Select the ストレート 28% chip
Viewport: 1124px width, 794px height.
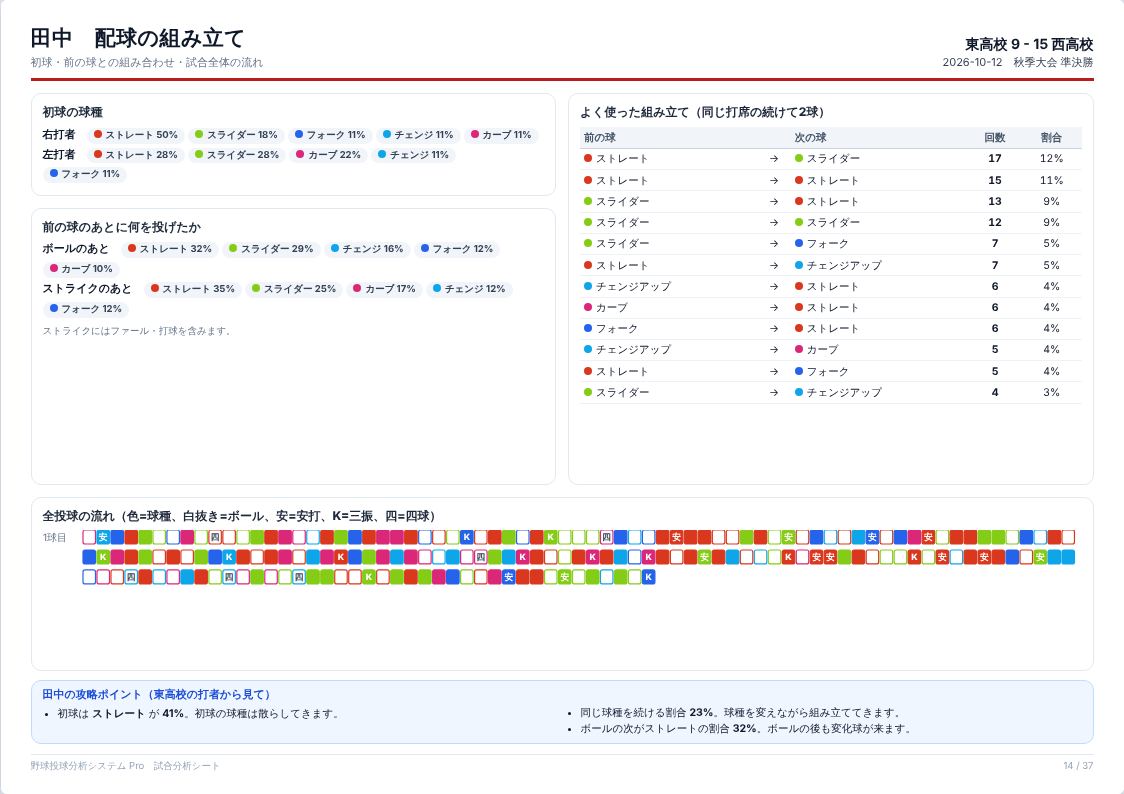tap(135, 155)
